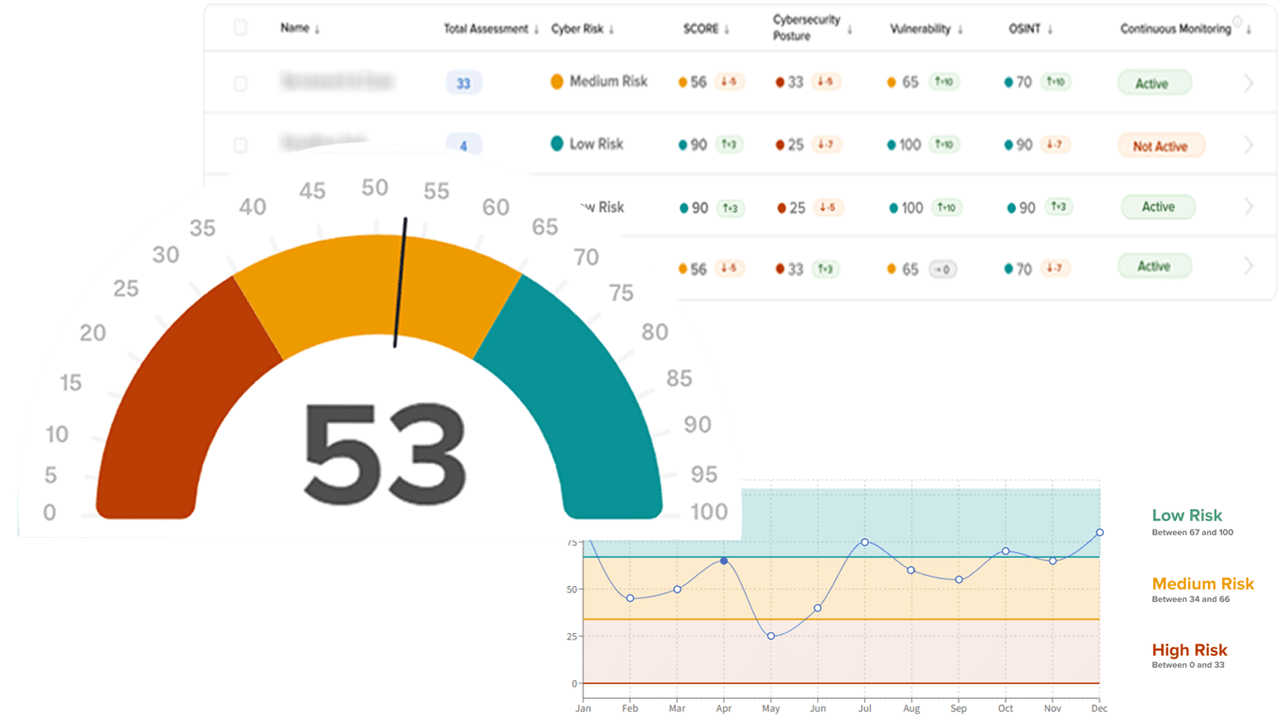Click the Total Assessment sort arrow
Screen dimensions: 1280x720
pos(537,30)
